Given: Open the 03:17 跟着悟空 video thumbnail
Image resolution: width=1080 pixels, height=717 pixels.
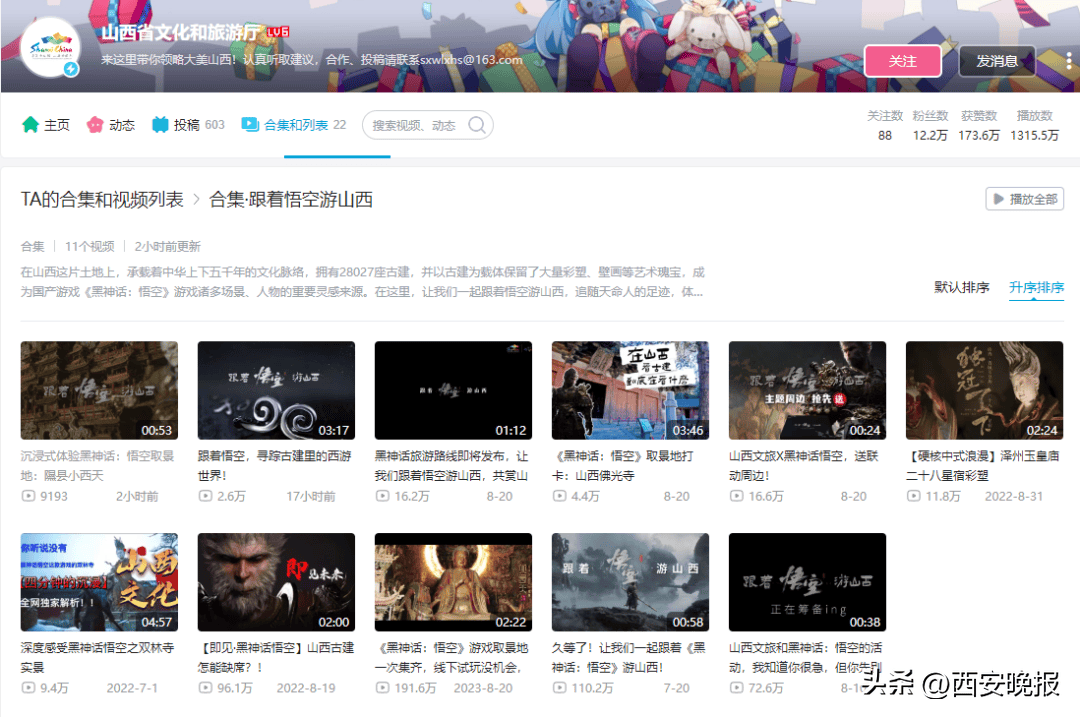Looking at the screenshot, I should (x=276, y=391).
